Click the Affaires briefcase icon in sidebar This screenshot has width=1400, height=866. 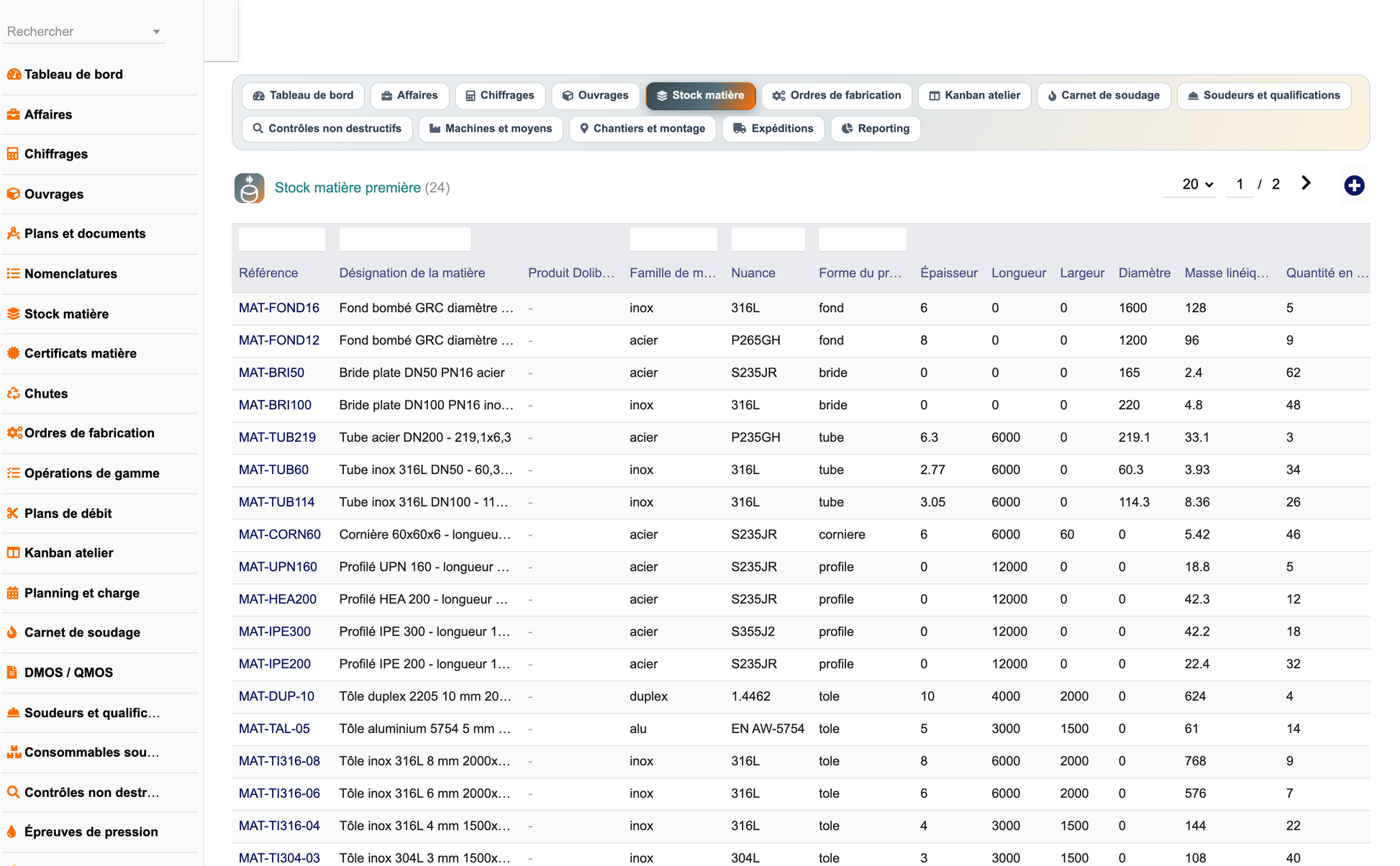pyautogui.click(x=13, y=114)
